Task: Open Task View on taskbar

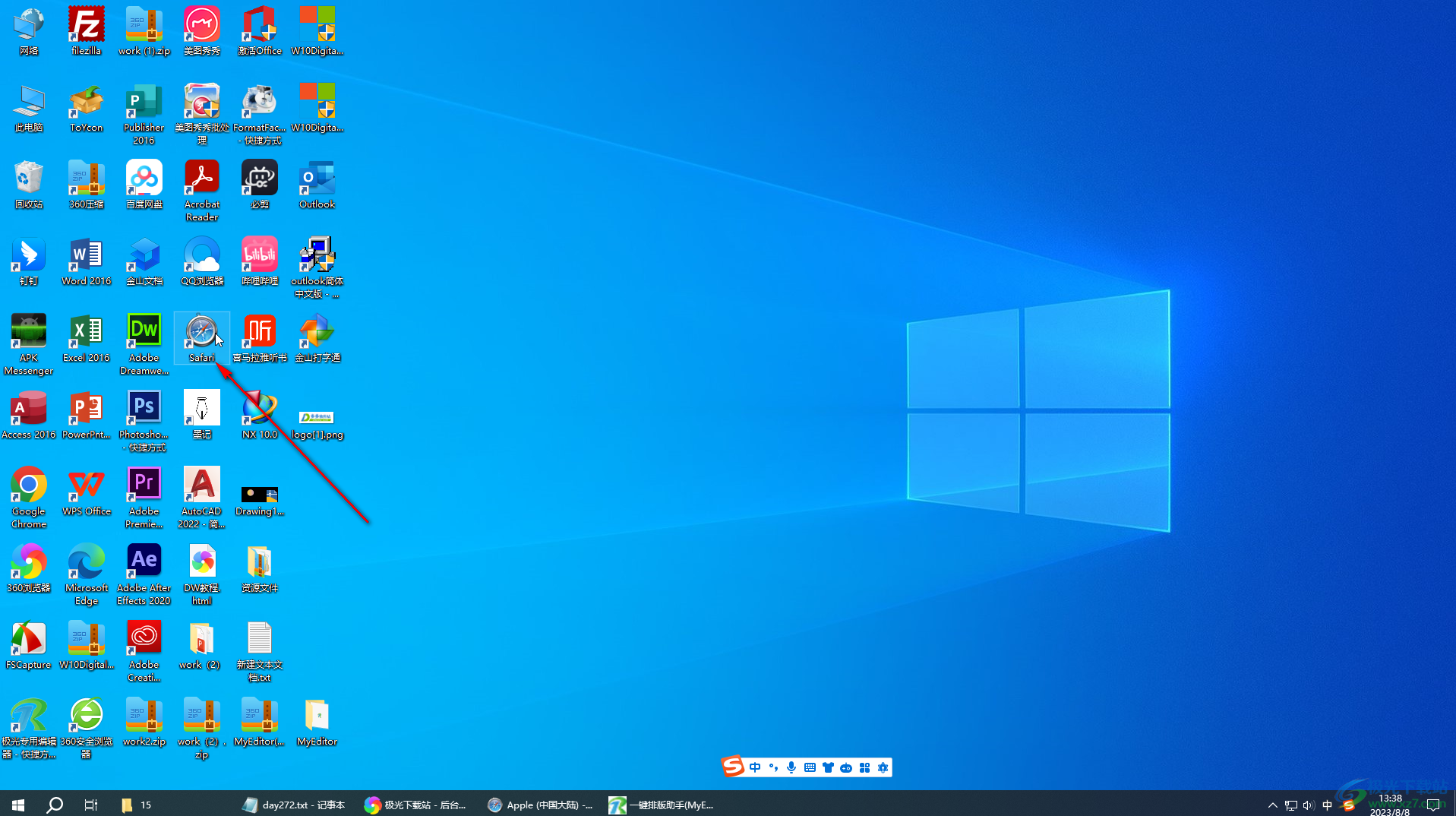Action: [x=91, y=805]
